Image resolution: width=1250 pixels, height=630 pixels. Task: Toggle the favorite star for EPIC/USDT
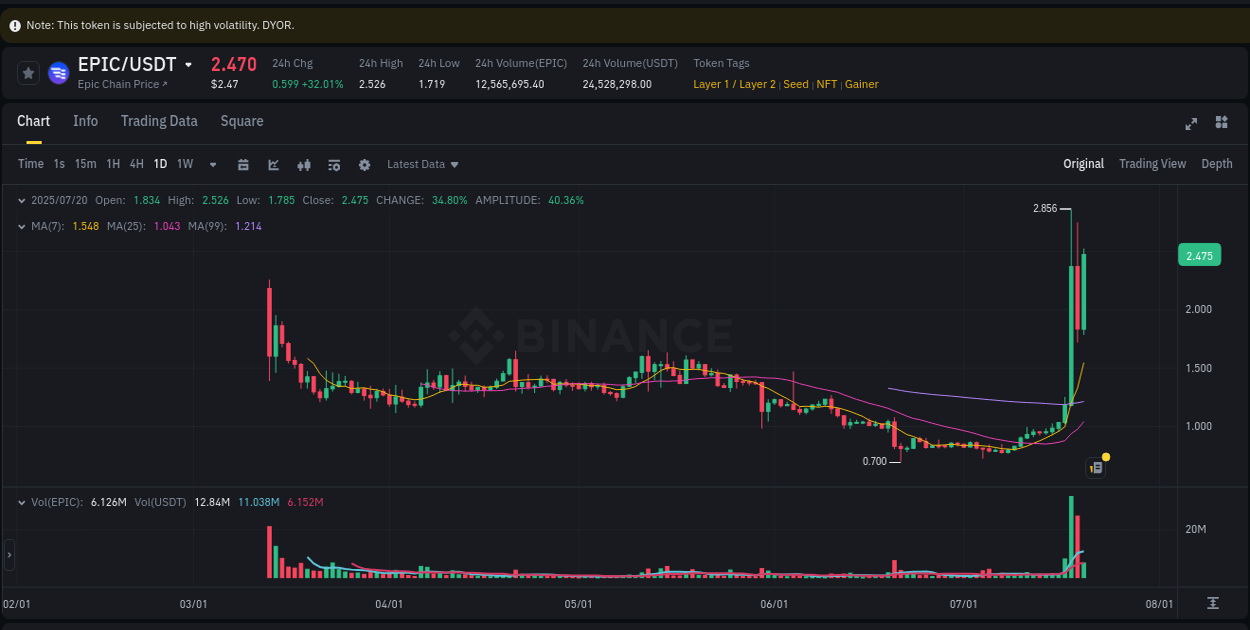[28, 73]
